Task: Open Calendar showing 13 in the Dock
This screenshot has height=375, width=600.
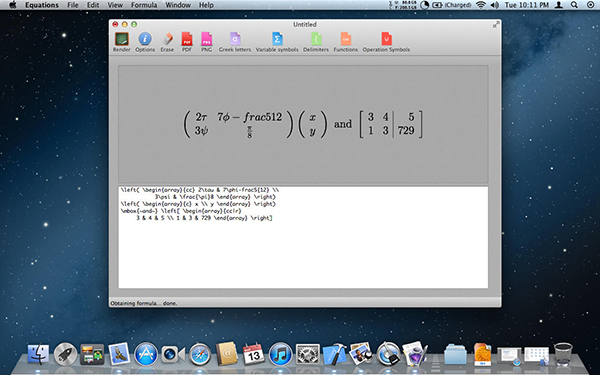Action: (254, 354)
